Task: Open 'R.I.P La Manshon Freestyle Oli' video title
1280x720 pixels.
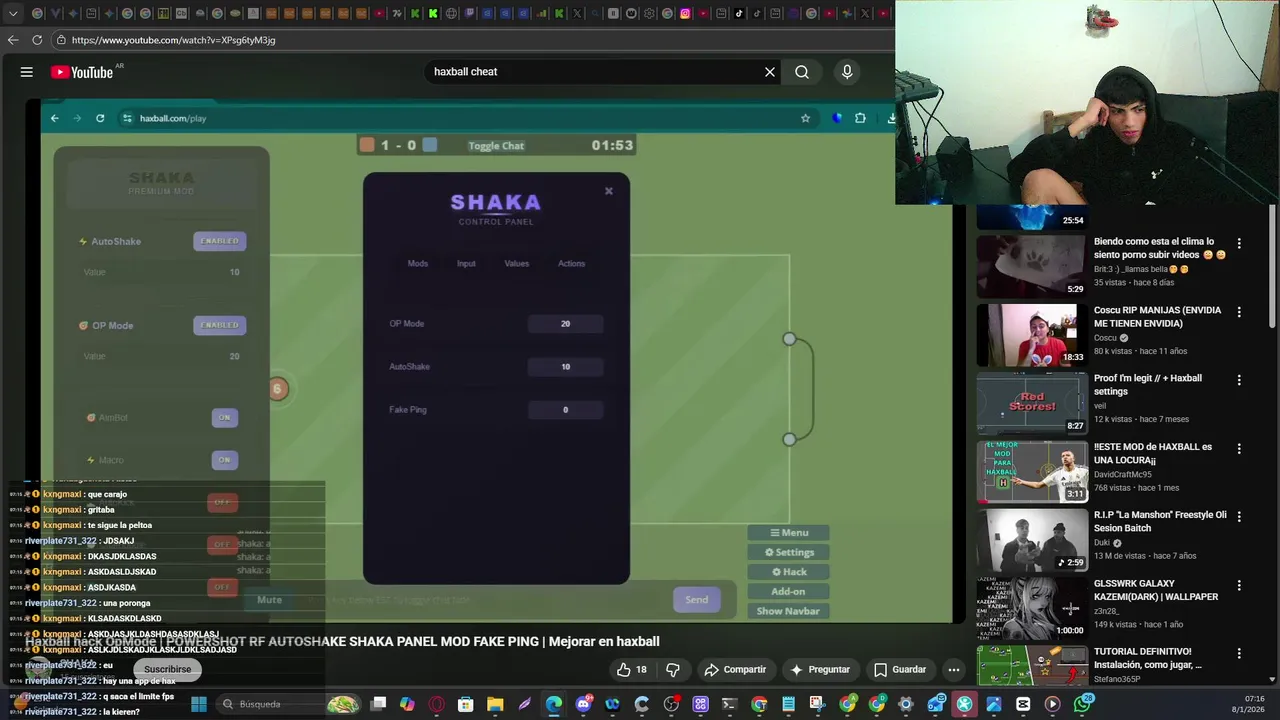Action: click(x=1160, y=521)
